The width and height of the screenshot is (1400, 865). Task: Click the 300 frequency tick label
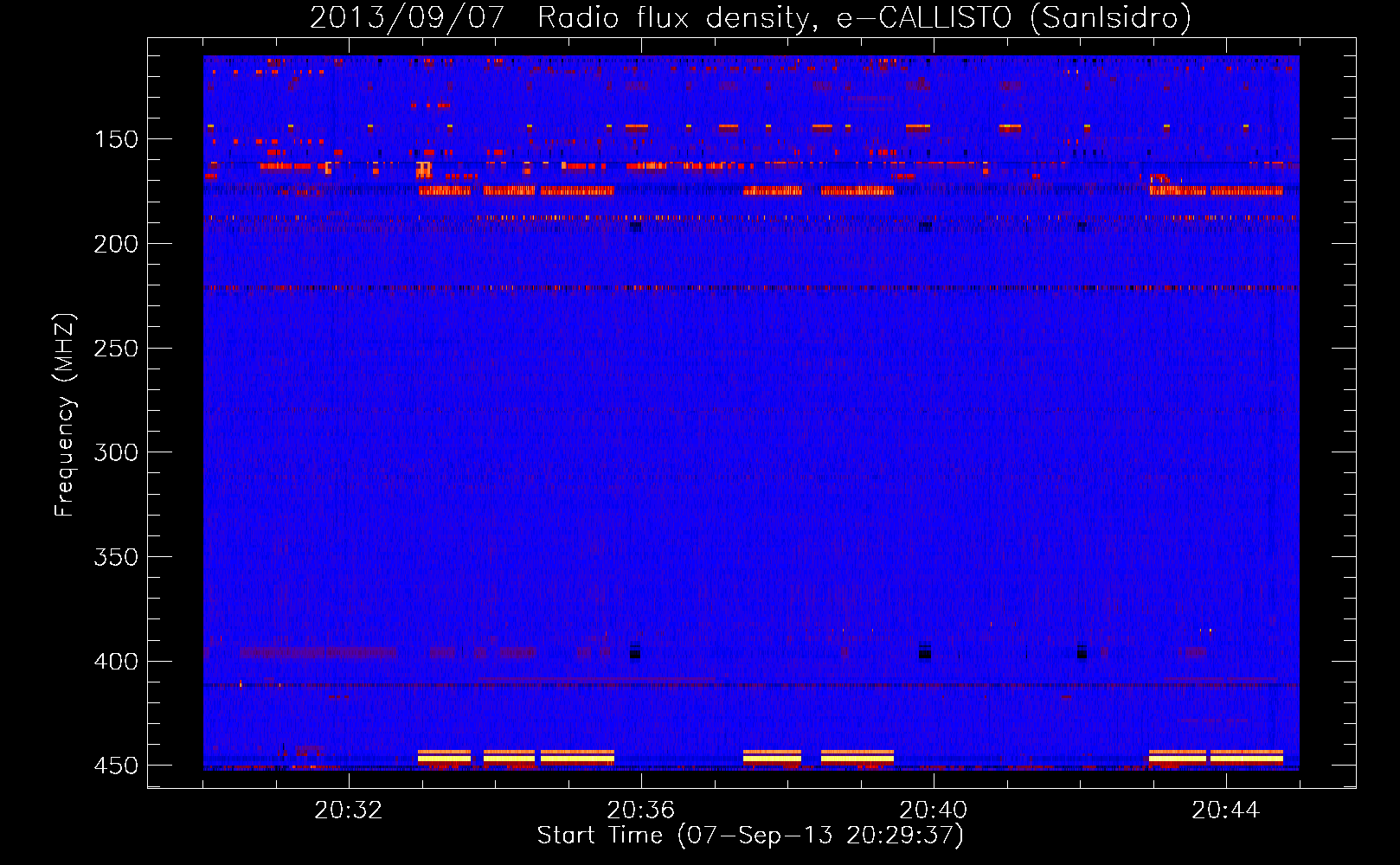[x=116, y=452]
